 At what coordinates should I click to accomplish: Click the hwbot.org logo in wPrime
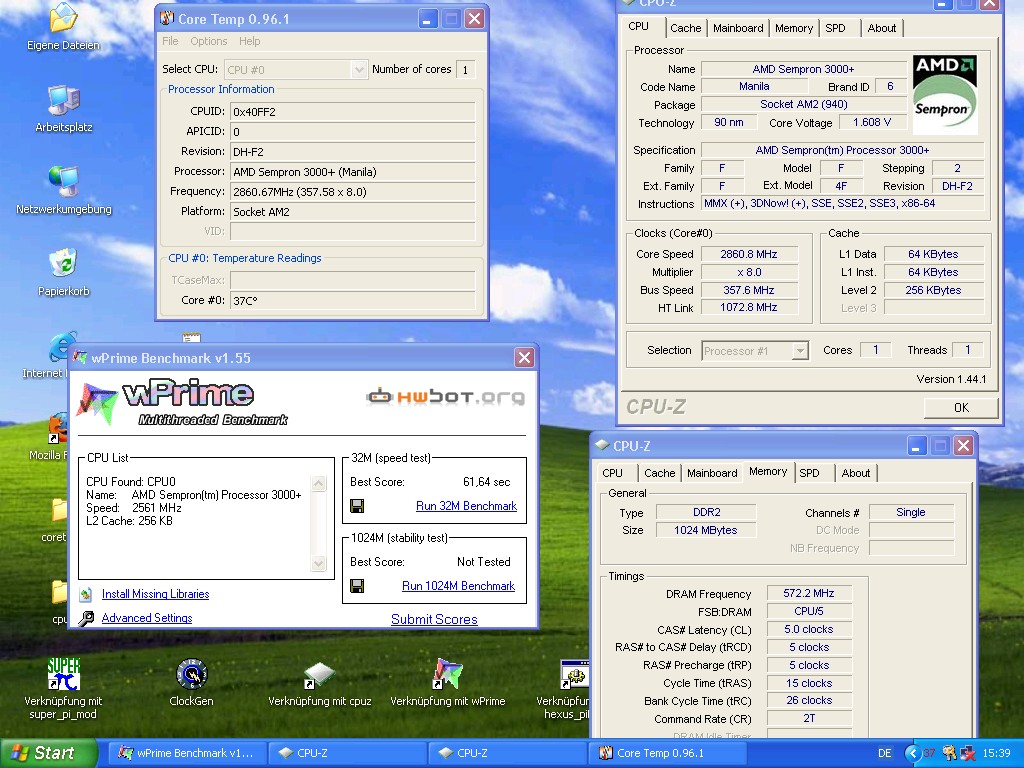(x=445, y=396)
